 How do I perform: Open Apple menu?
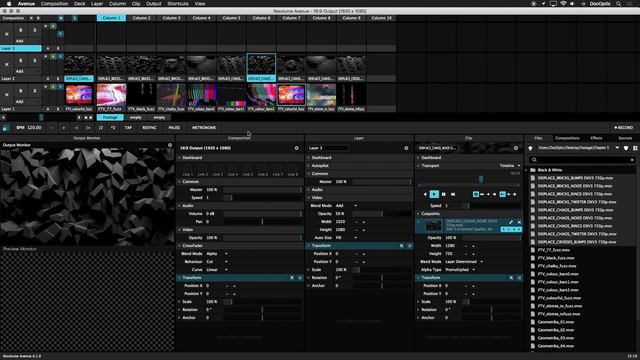[x=9, y=4]
